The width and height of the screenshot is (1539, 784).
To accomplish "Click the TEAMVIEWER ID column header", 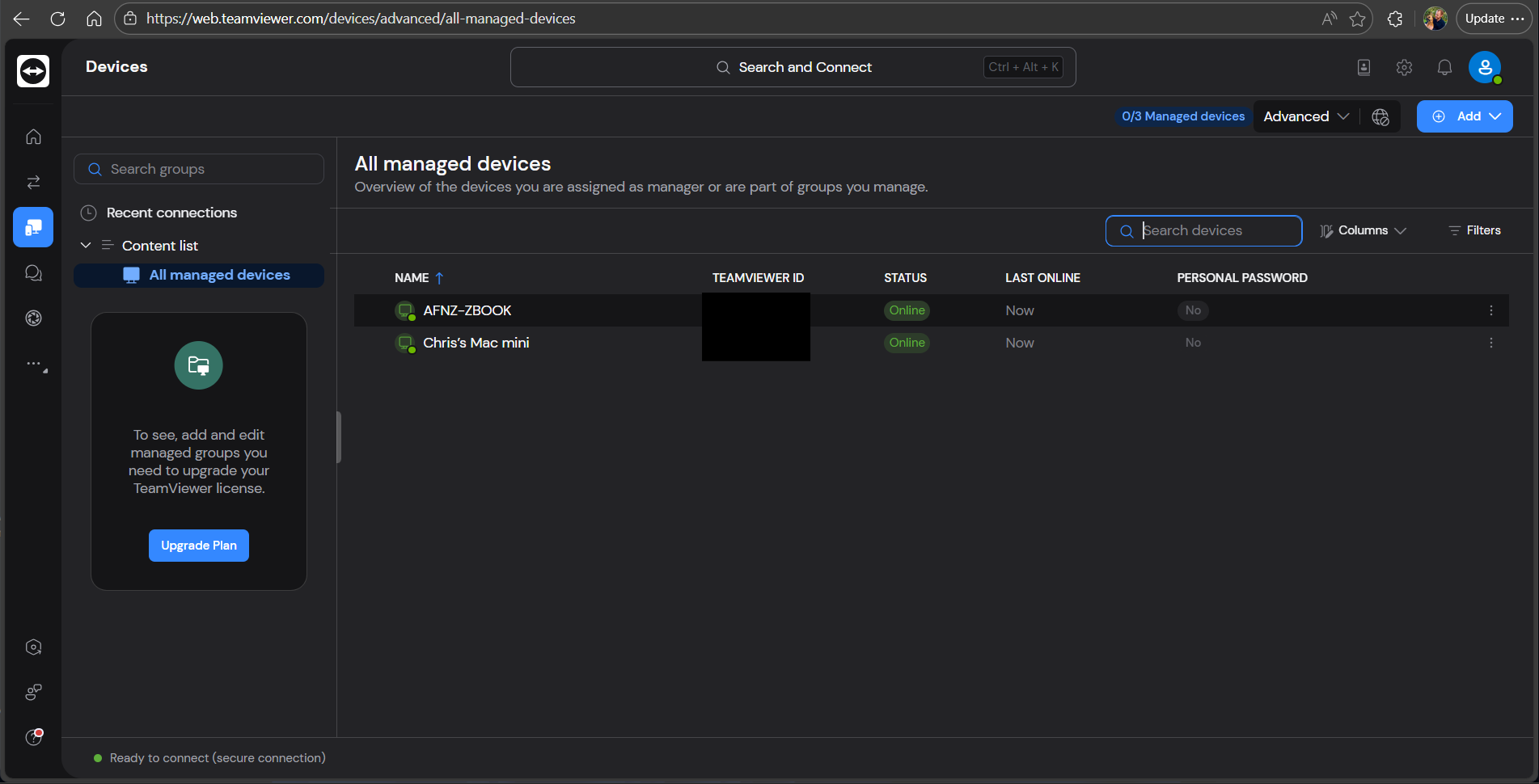I will point(758,278).
